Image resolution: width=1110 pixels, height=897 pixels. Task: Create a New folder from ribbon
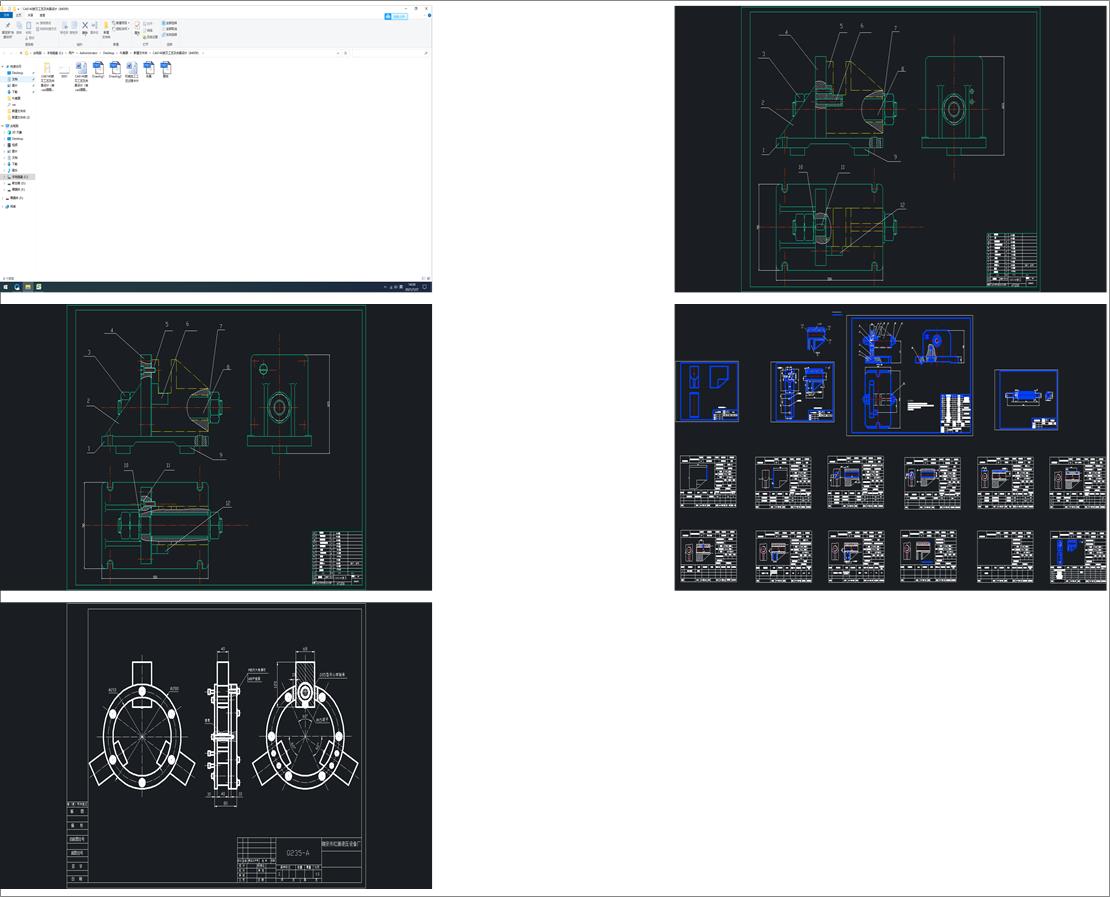click(x=106, y=29)
